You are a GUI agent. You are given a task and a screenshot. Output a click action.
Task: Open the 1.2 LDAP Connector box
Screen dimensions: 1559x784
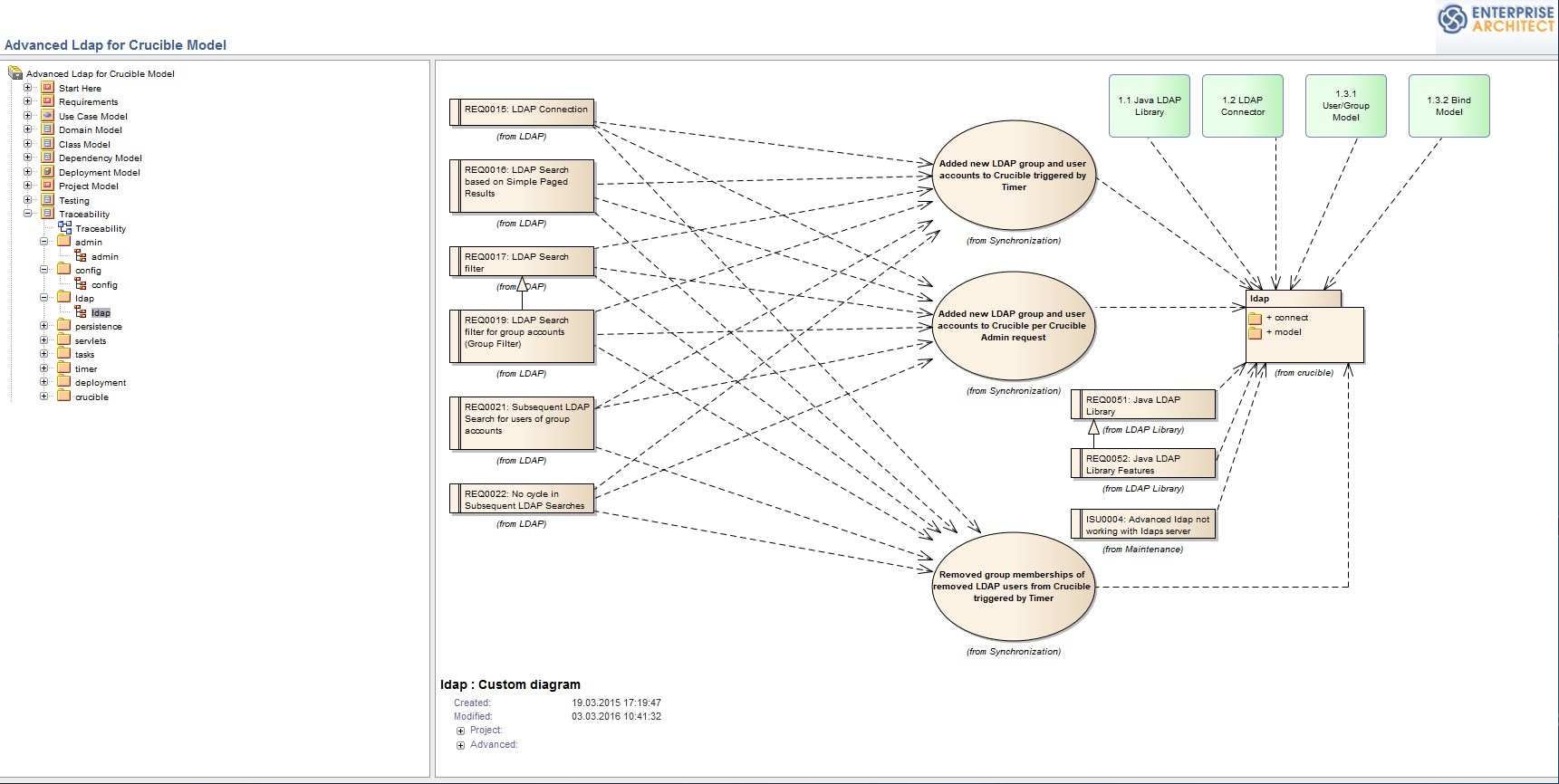click(x=1242, y=106)
